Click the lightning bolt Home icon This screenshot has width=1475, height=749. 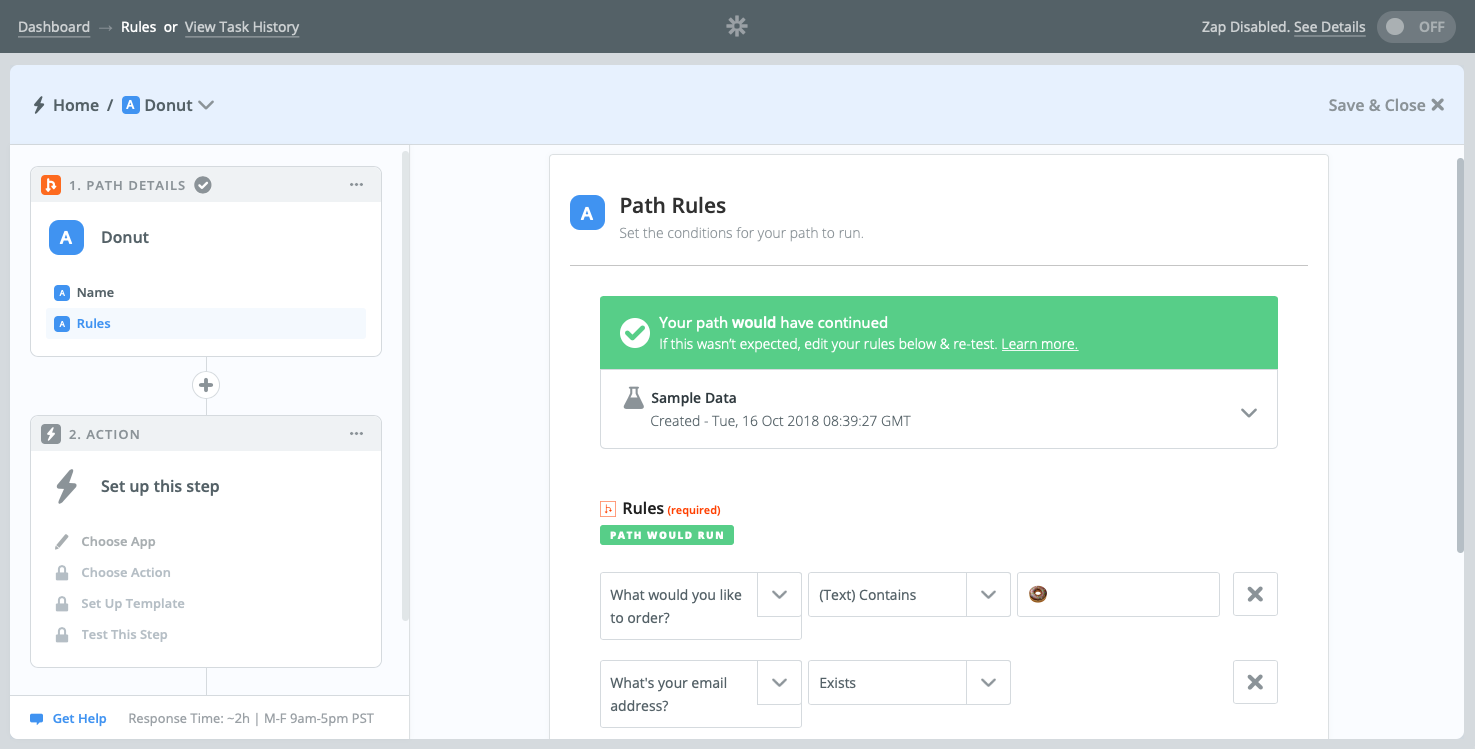(x=39, y=105)
